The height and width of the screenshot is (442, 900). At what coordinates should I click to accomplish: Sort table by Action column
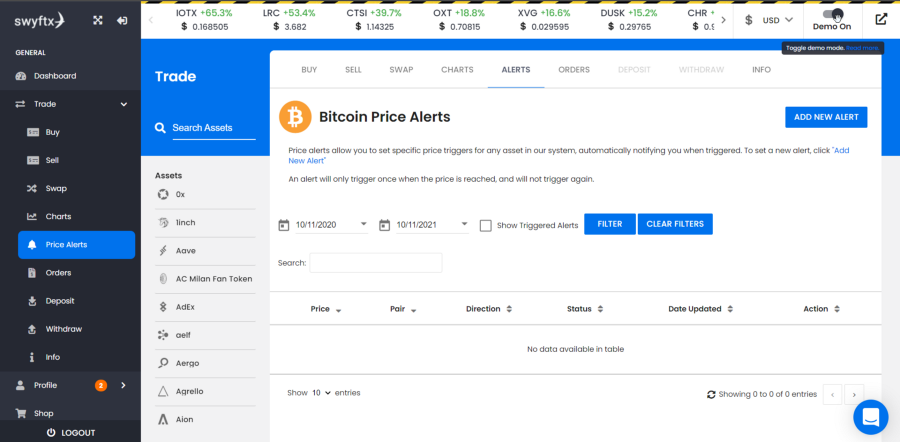(x=821, y=309)
